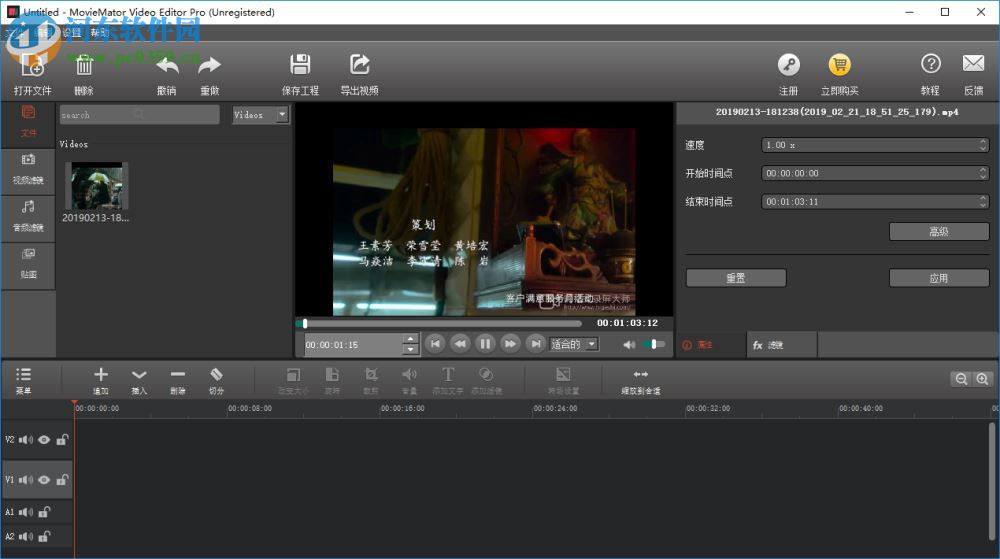Select the Stickers (贴图) sidebar tab
This screenshot has width=1000, height=559.
pos(28,264)
